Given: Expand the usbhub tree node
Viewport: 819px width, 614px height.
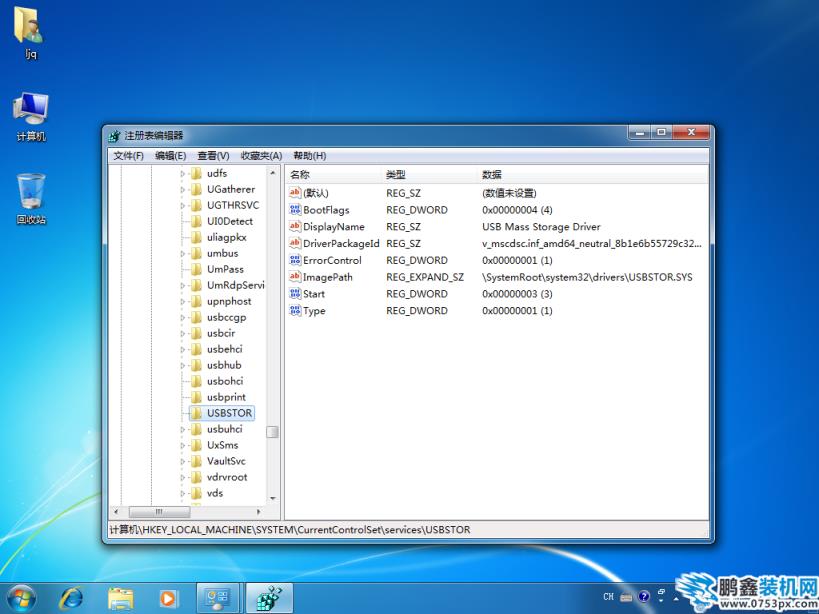Looking at the screenshot, I should tap(183, 365).
